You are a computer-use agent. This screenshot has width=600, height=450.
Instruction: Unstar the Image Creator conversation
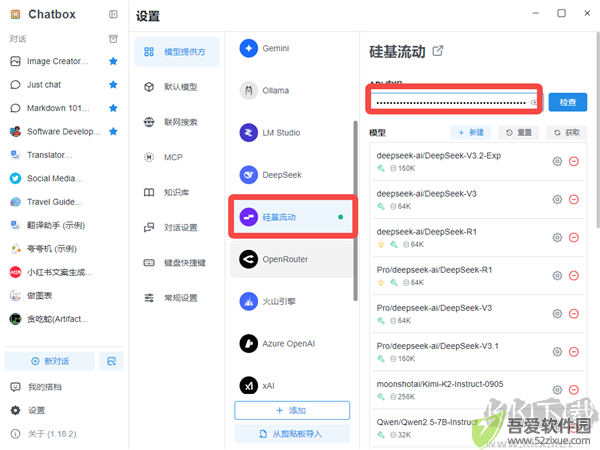coord(113,61)
